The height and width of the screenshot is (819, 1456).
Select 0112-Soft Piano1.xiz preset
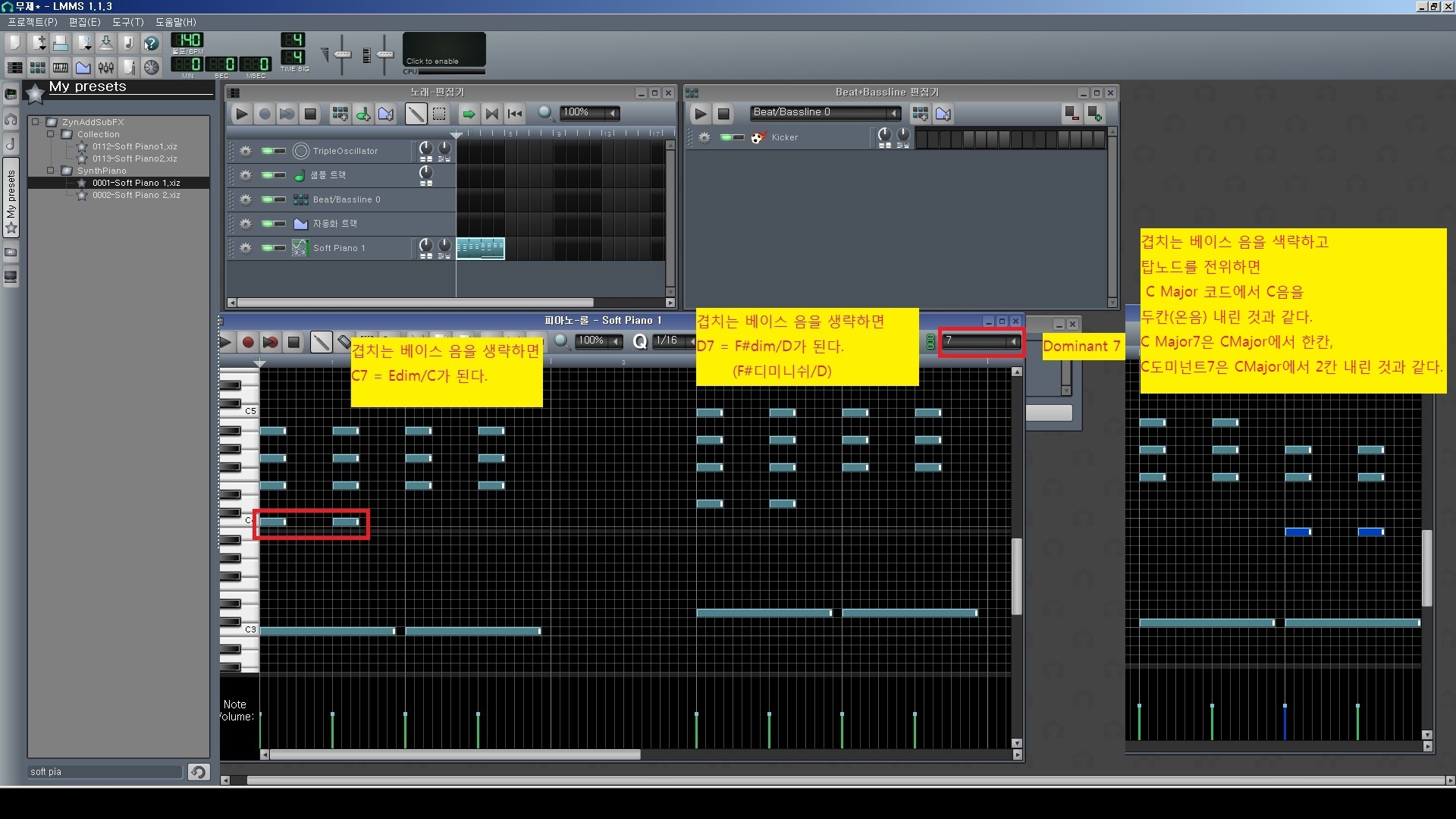click(134, 146)
